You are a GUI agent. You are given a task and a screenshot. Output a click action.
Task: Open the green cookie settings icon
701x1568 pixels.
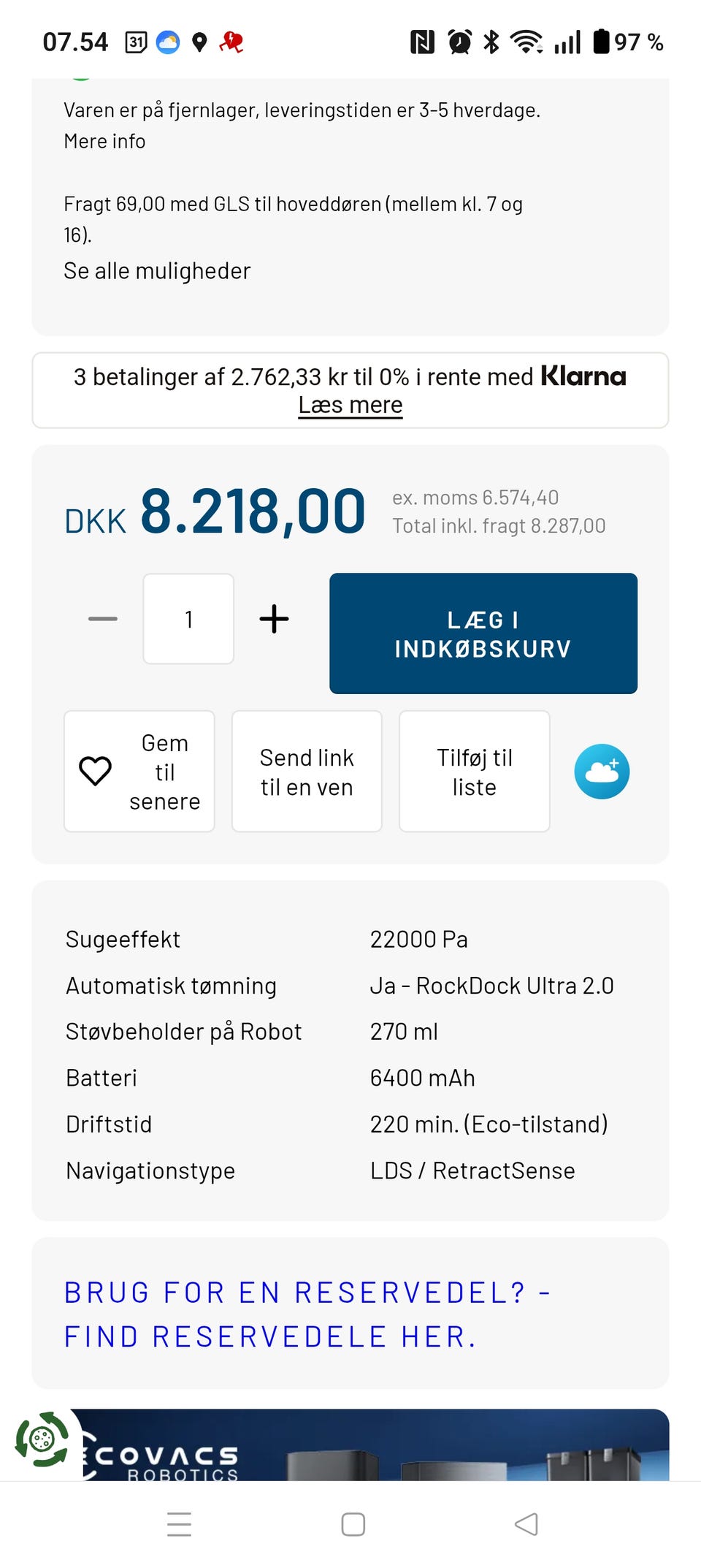42,1439
